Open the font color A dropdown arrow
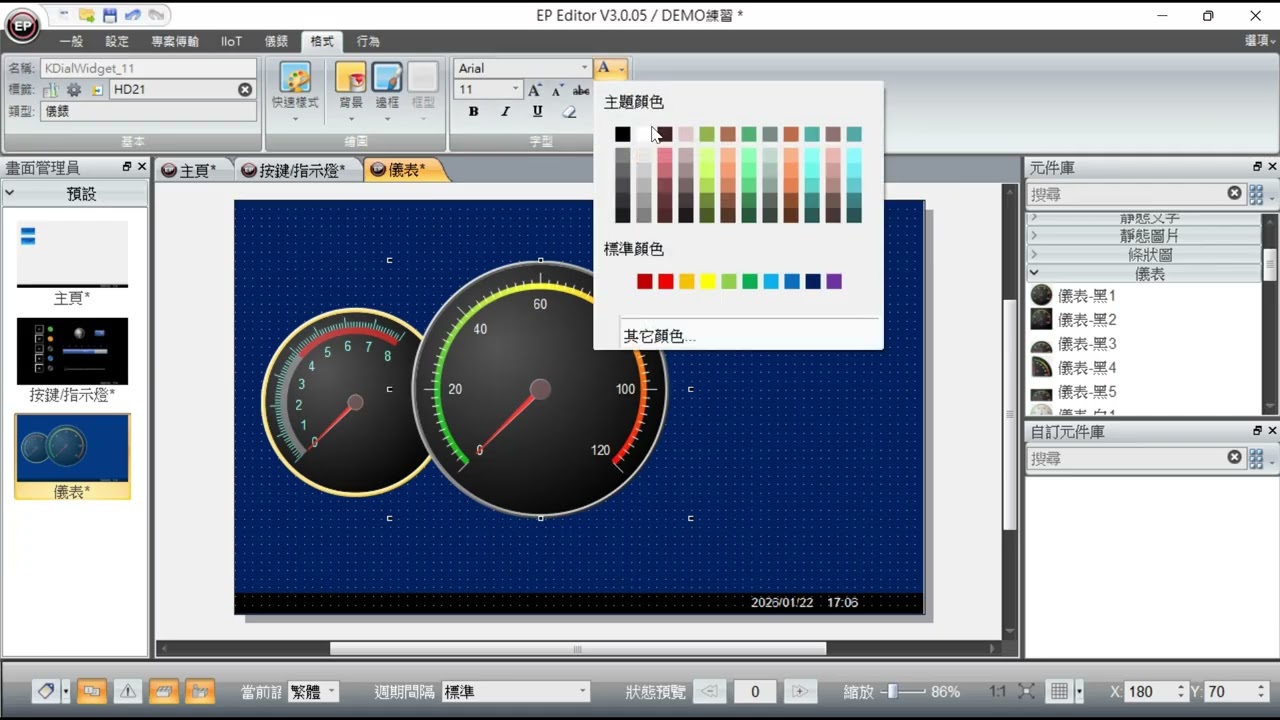The image size is (1280, 720). (x=621, y=68)
